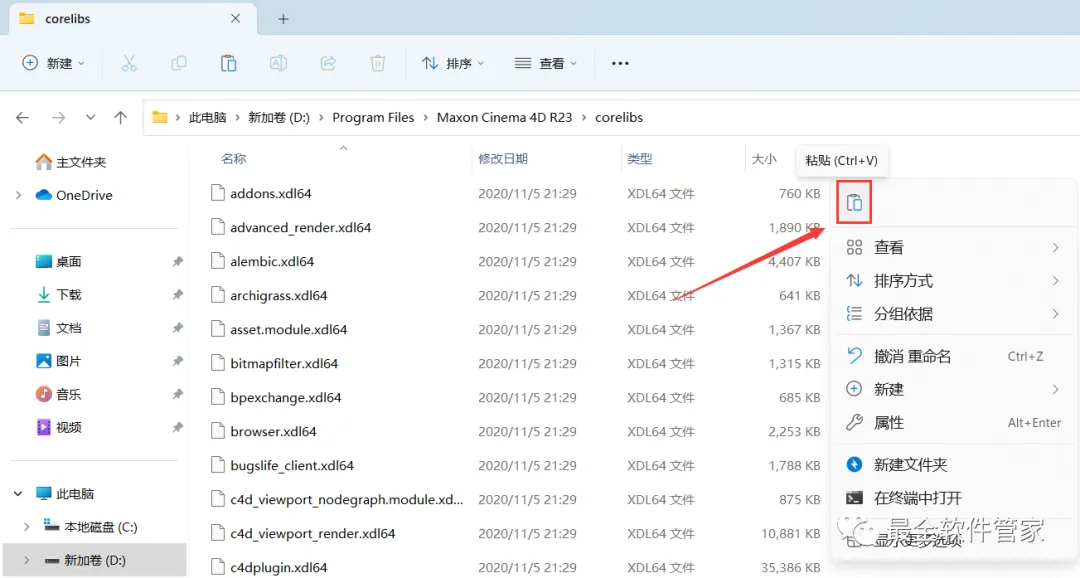This screenshot has height=578, width=1080.
Task: Choose 新建文件夹 in context menu
Action: pos(953,464)
